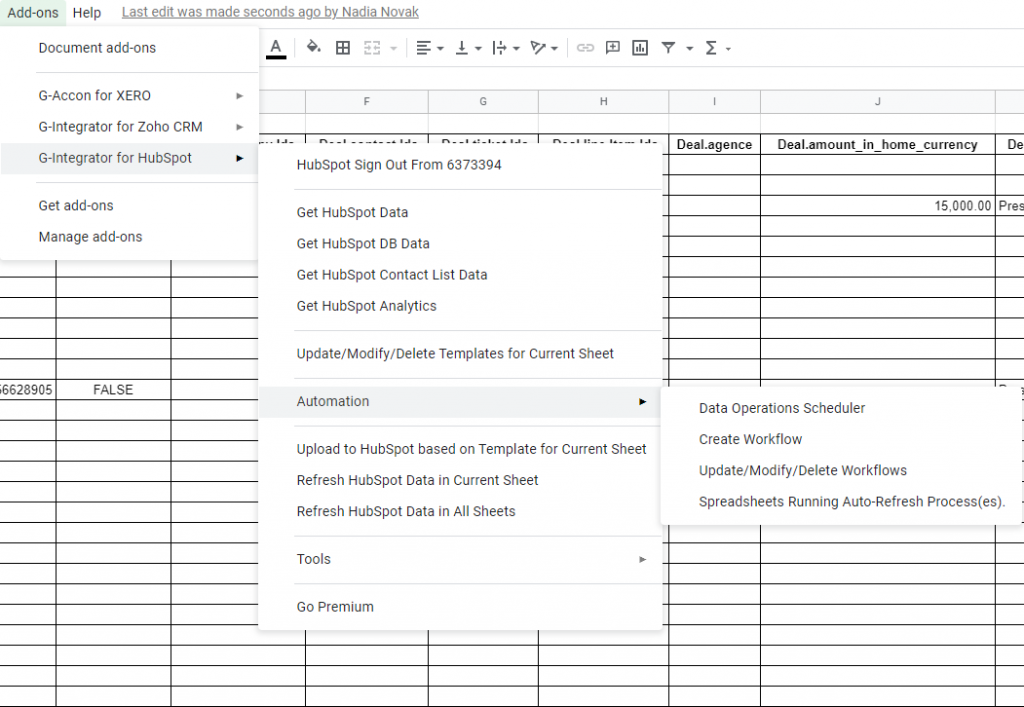Click Upload to HubSpot based on Template
The height and width of the screenshot is (707, 1024).
[x=460, y=449]
